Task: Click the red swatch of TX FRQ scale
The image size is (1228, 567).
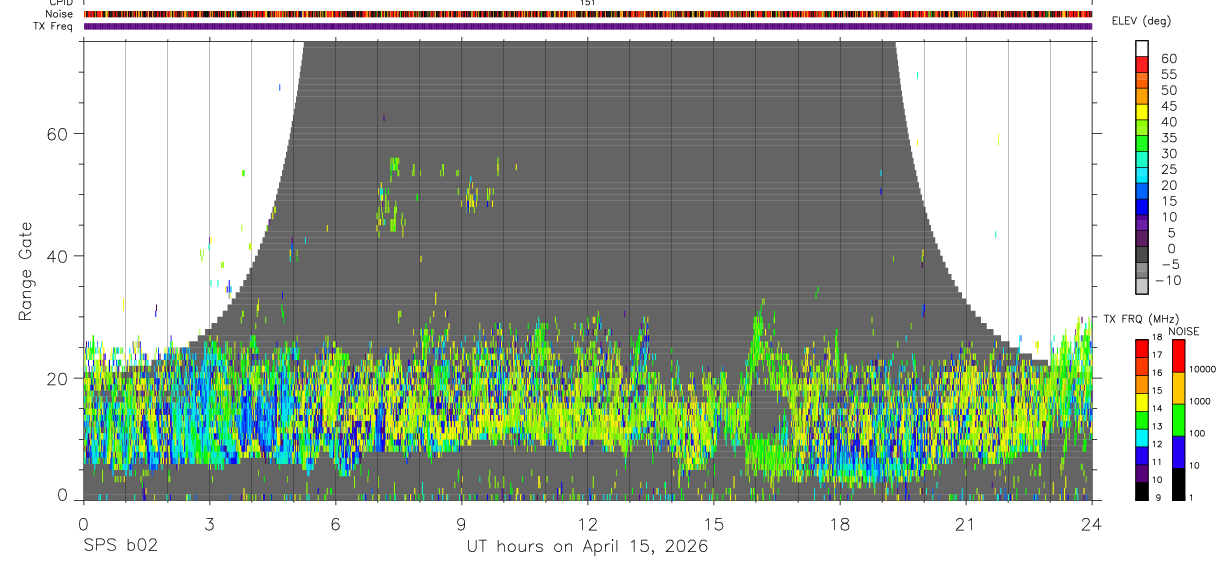Action: [x=1142, y=349]
